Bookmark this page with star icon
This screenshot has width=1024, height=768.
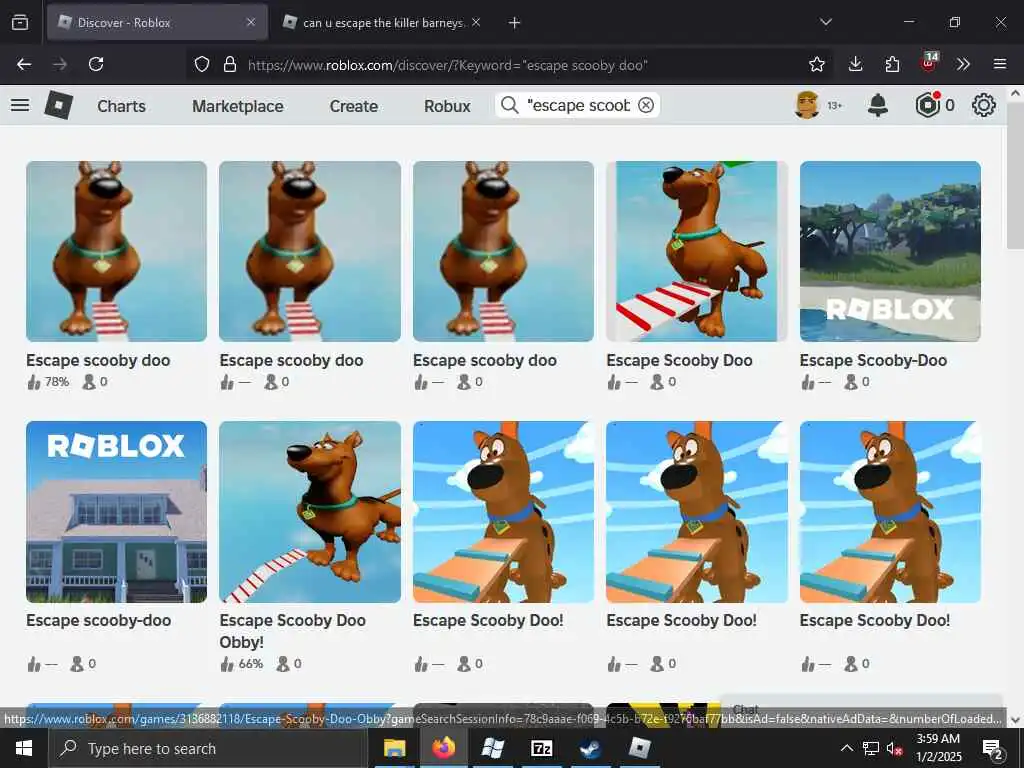[x=816, y=64]
